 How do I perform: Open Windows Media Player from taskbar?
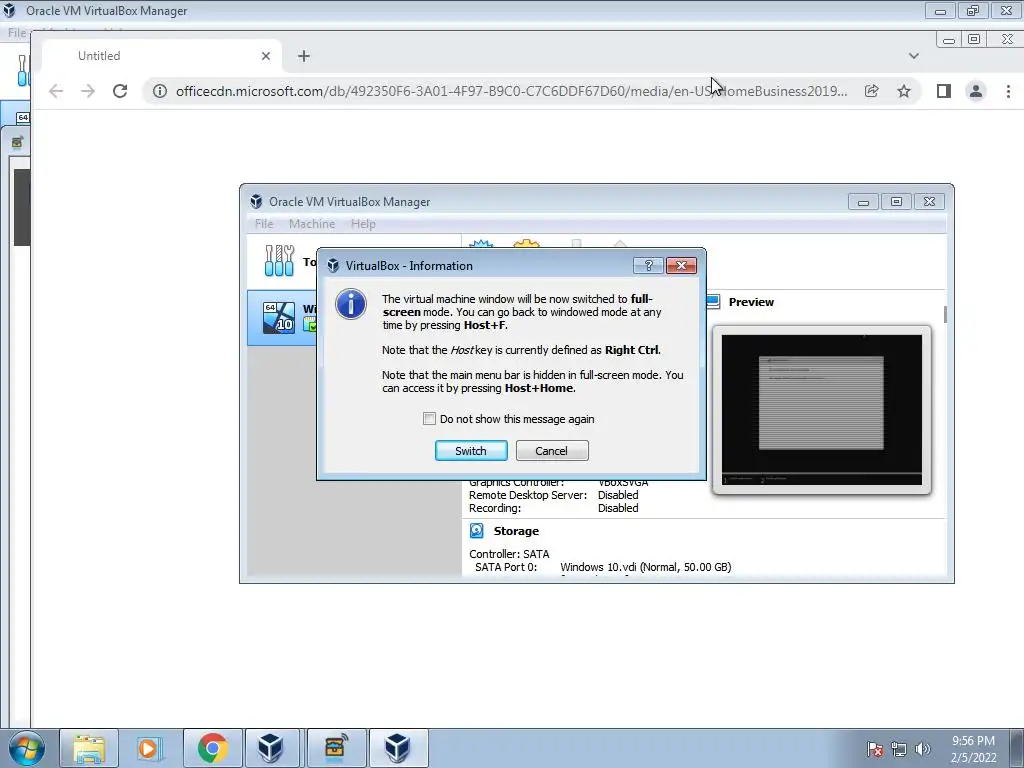click(x=149, y=748)
